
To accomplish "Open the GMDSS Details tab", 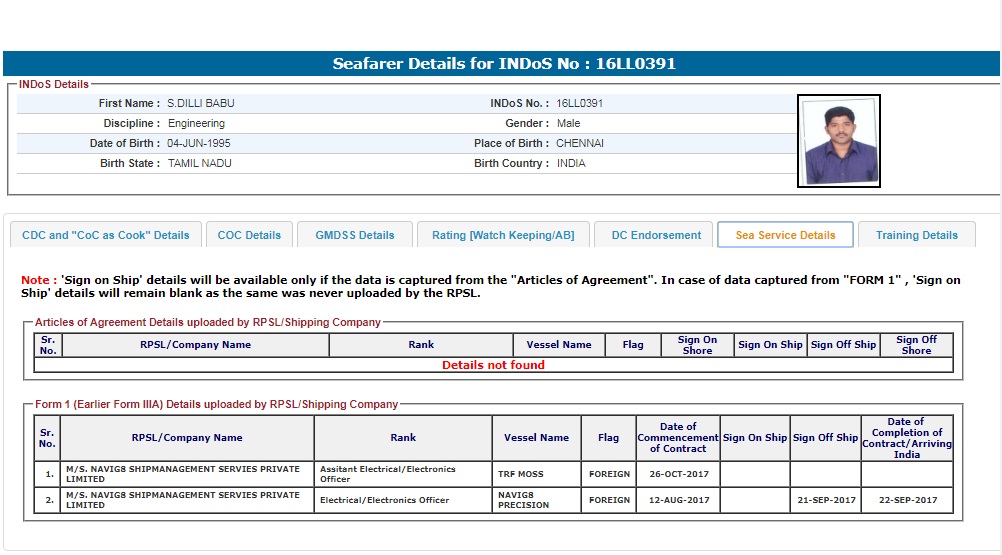I will (355, 235).
